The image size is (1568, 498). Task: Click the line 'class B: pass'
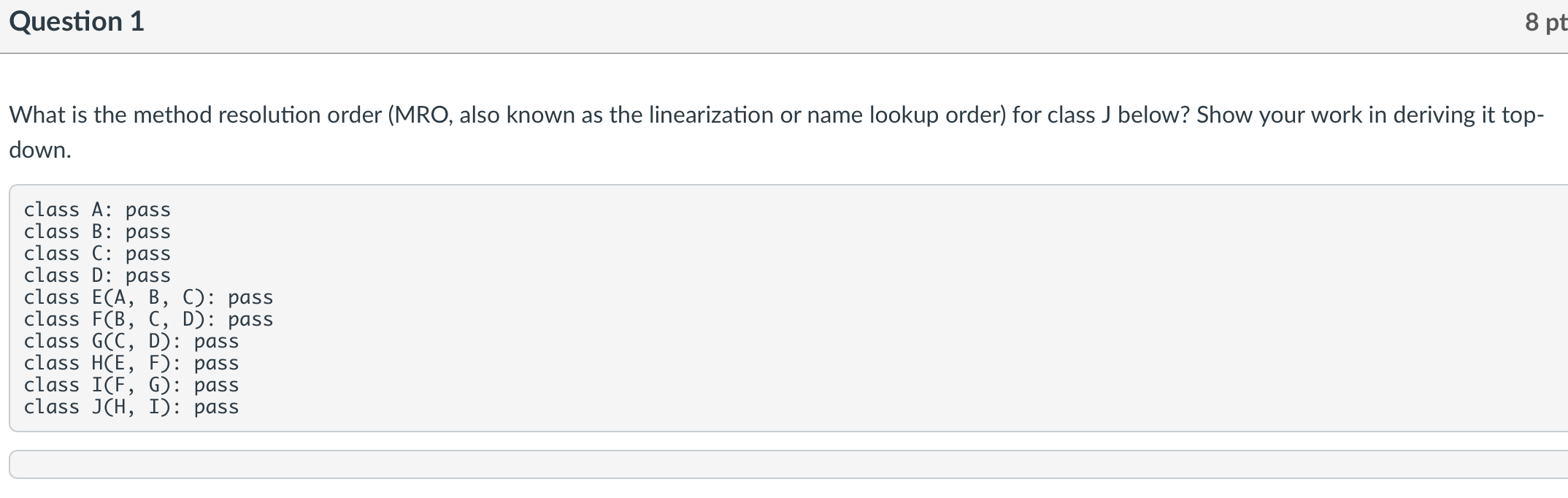click(97, 231)
